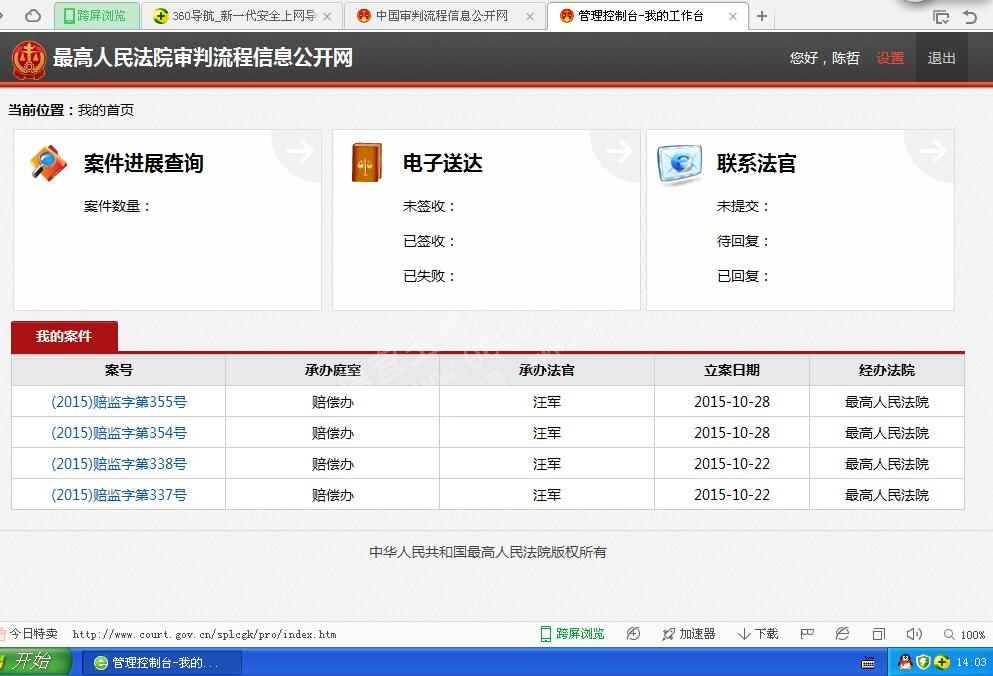Select the 管理控制台-我的工作台 tab

tap(647, 16)
